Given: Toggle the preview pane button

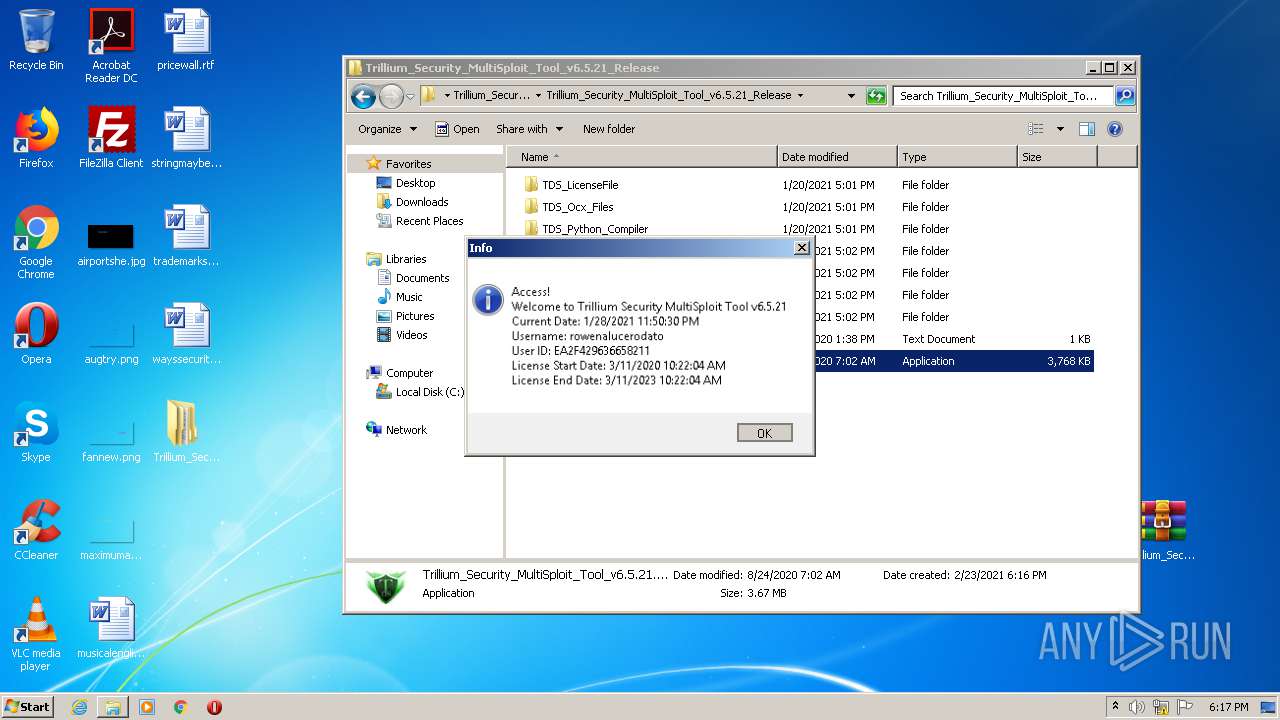Looking at the screenshot, I should point(1087,129).
